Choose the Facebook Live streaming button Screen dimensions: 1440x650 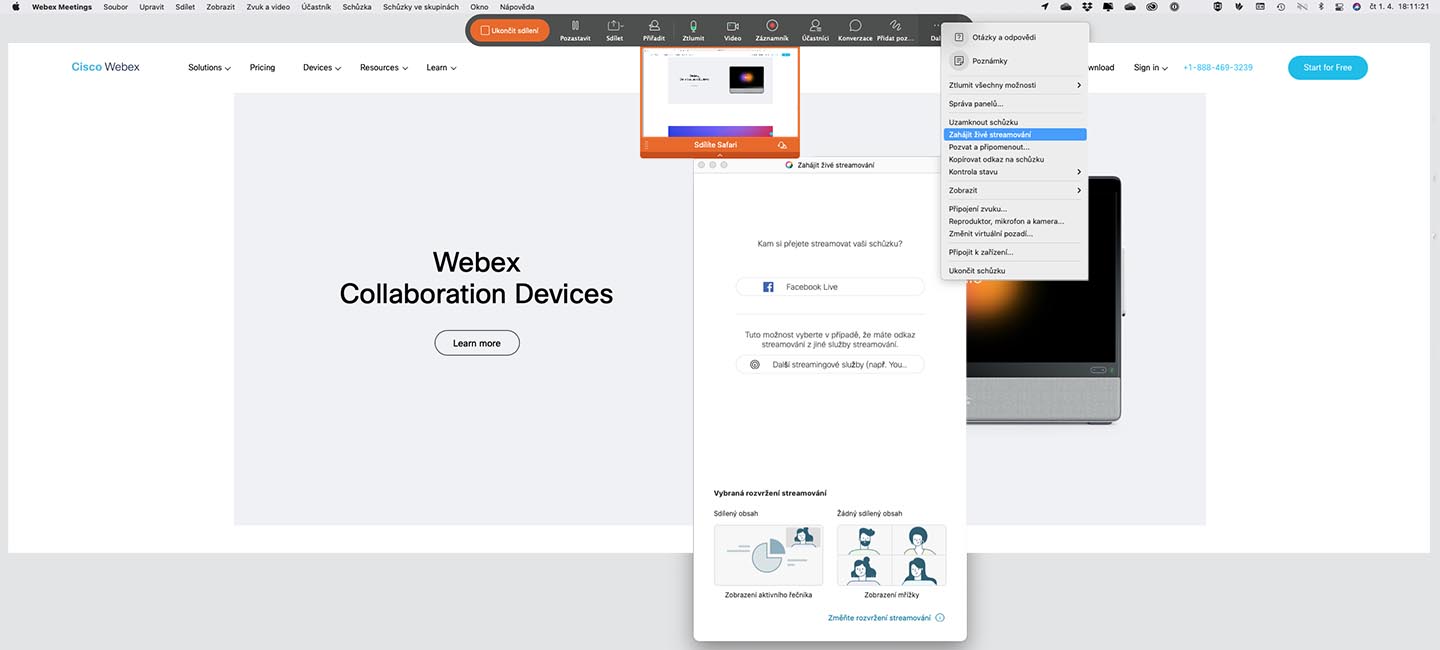830,287
